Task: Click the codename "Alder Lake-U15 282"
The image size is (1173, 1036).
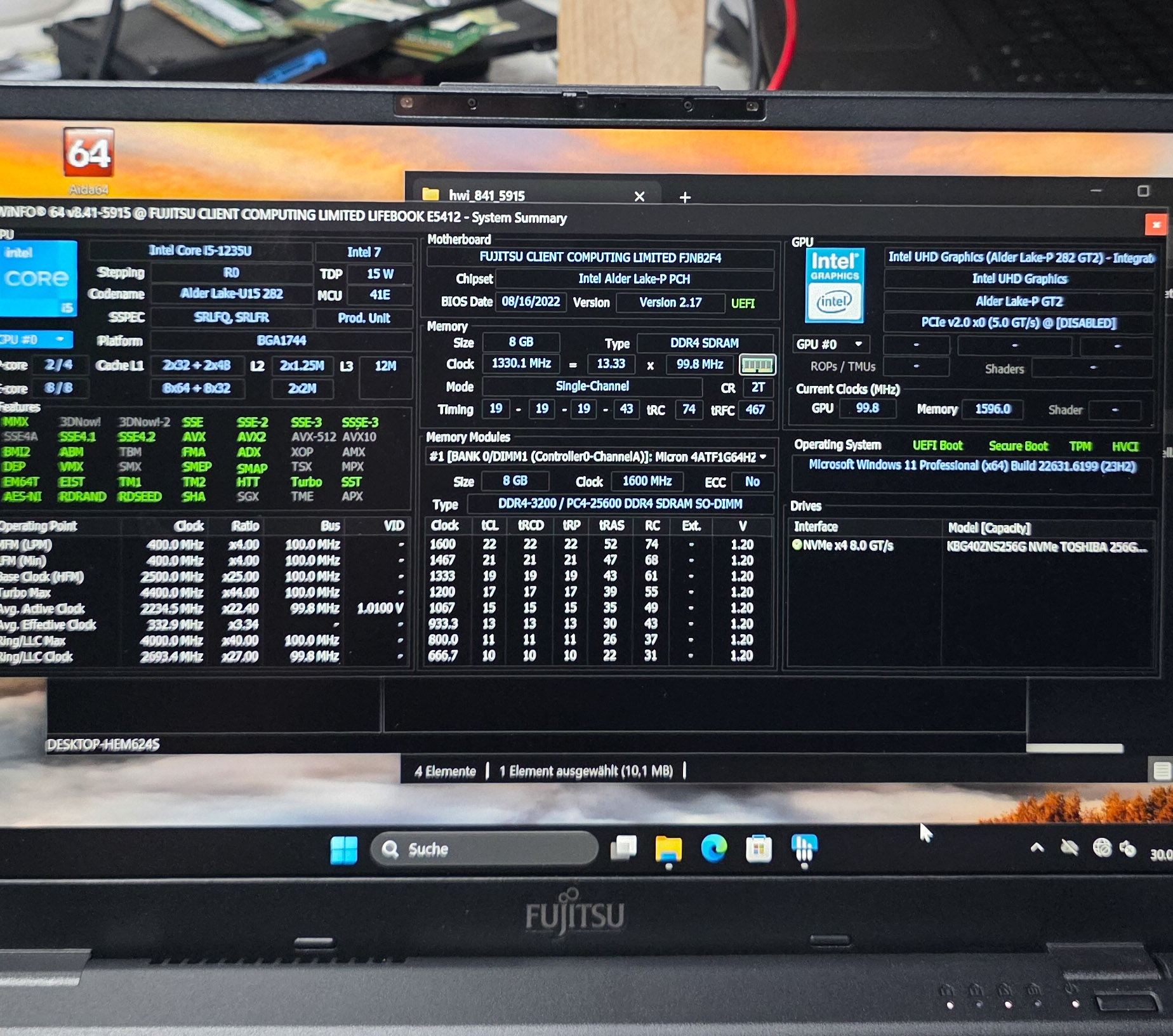Action: click(x=232, y=294)
